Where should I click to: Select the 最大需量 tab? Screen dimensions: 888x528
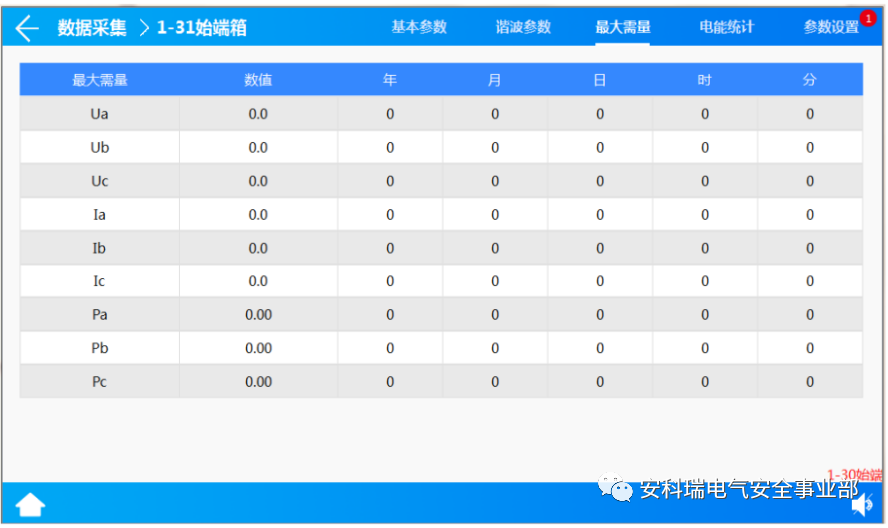622,27
